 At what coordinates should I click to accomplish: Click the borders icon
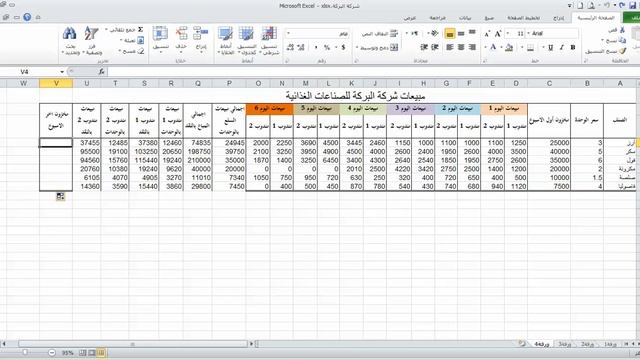[x=530, y=48]
